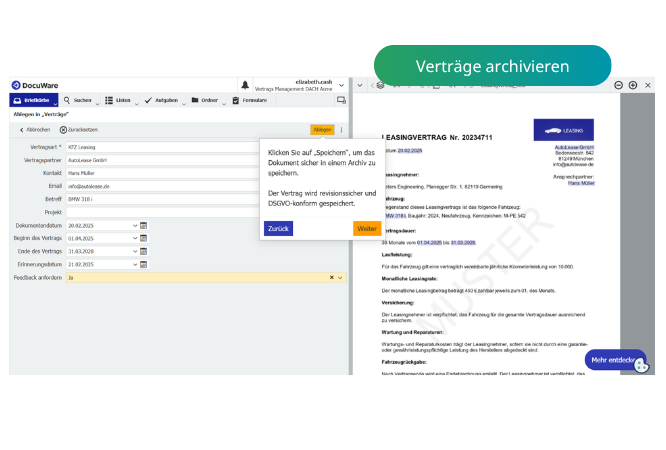Click the Kontakt field Hans Müller
The height and width of the screenshot is (450, 666).
[x=163, y=173]
